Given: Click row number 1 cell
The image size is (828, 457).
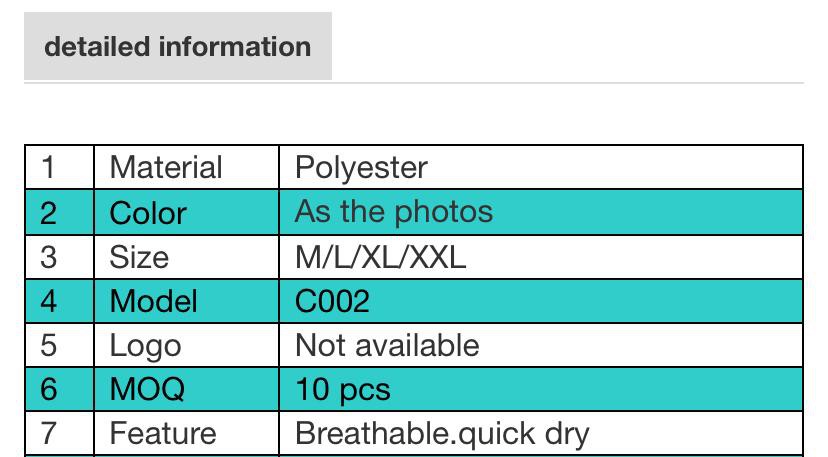Looking at the screenshot, I should 48,167.
